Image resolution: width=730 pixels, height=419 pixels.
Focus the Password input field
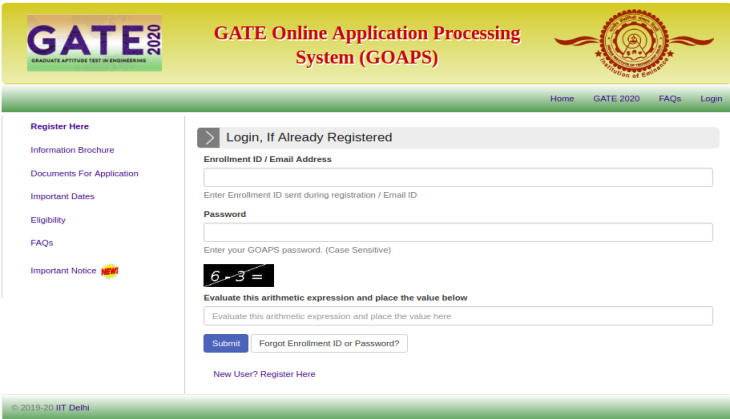pos(458,232)
